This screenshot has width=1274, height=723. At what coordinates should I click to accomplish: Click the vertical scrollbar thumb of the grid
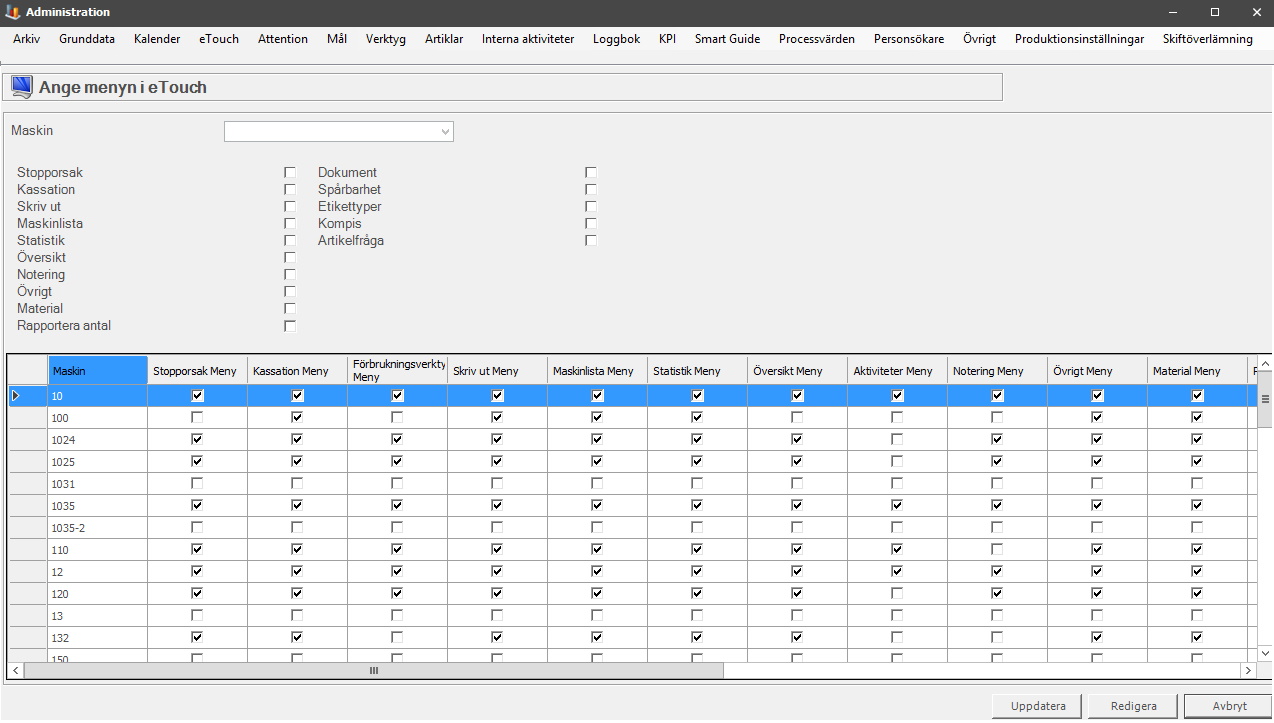(x=1265, y=399)
